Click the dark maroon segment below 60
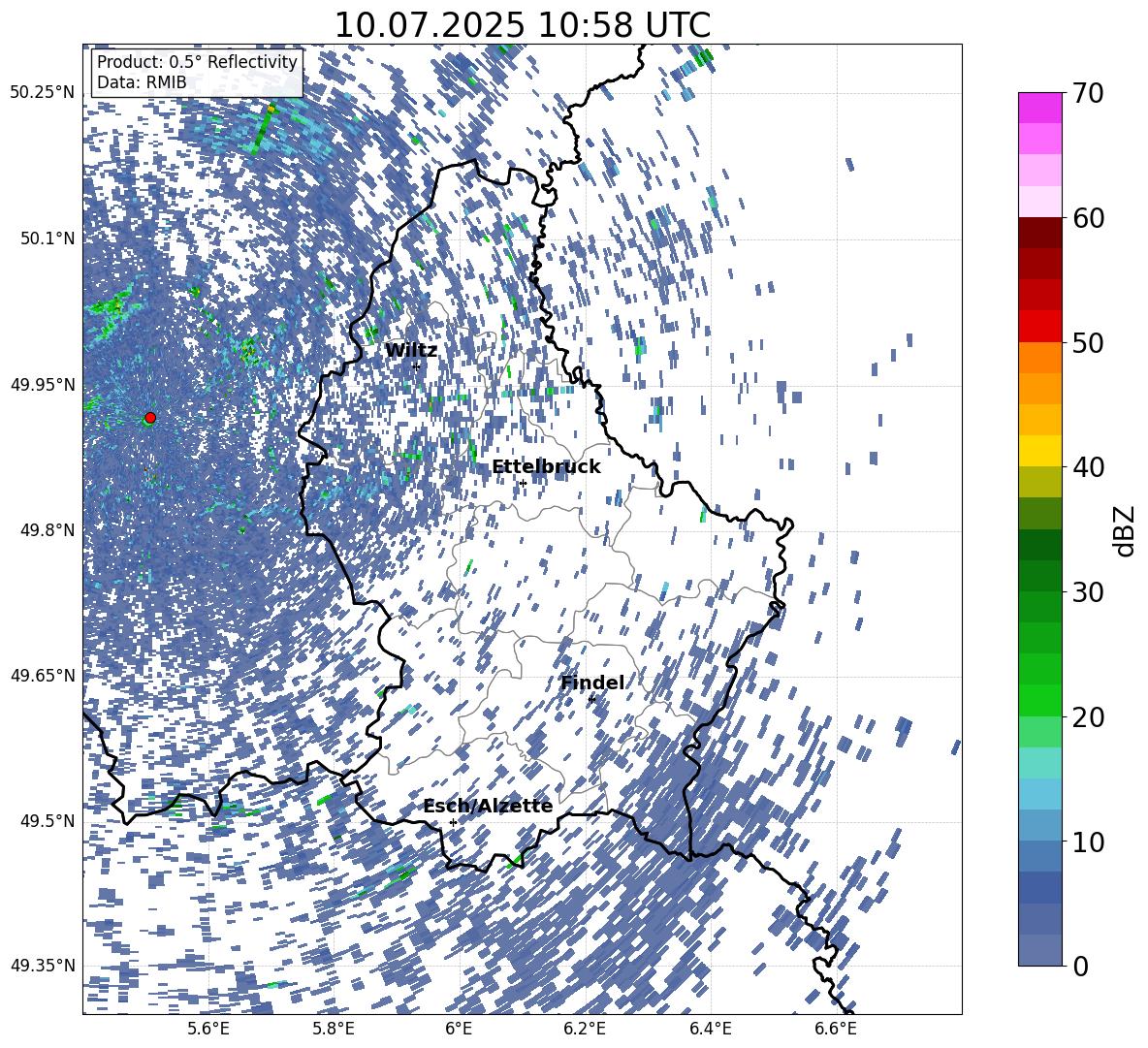 tap(1040, 233)
